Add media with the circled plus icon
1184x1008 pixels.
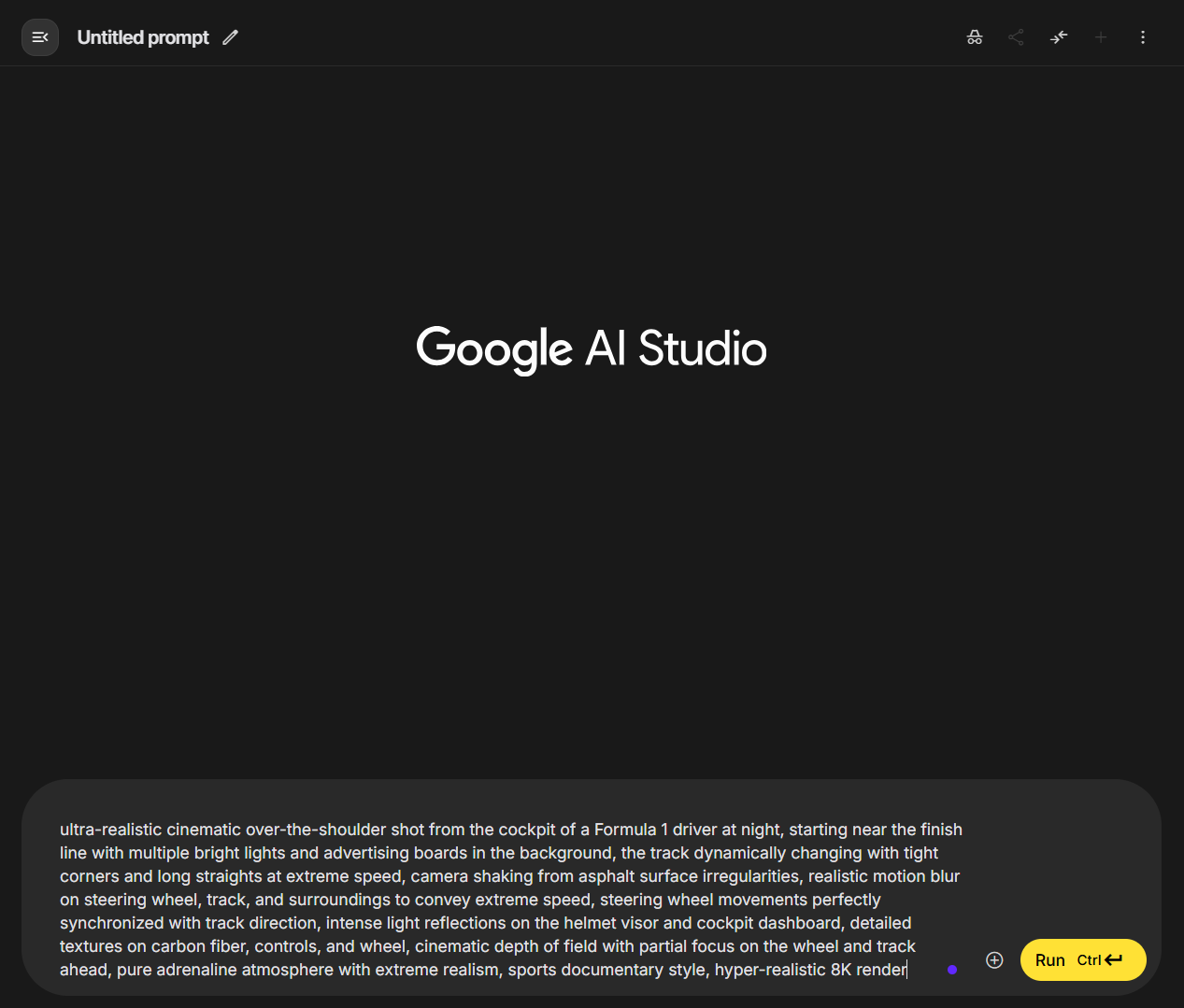tap(994, 960)
